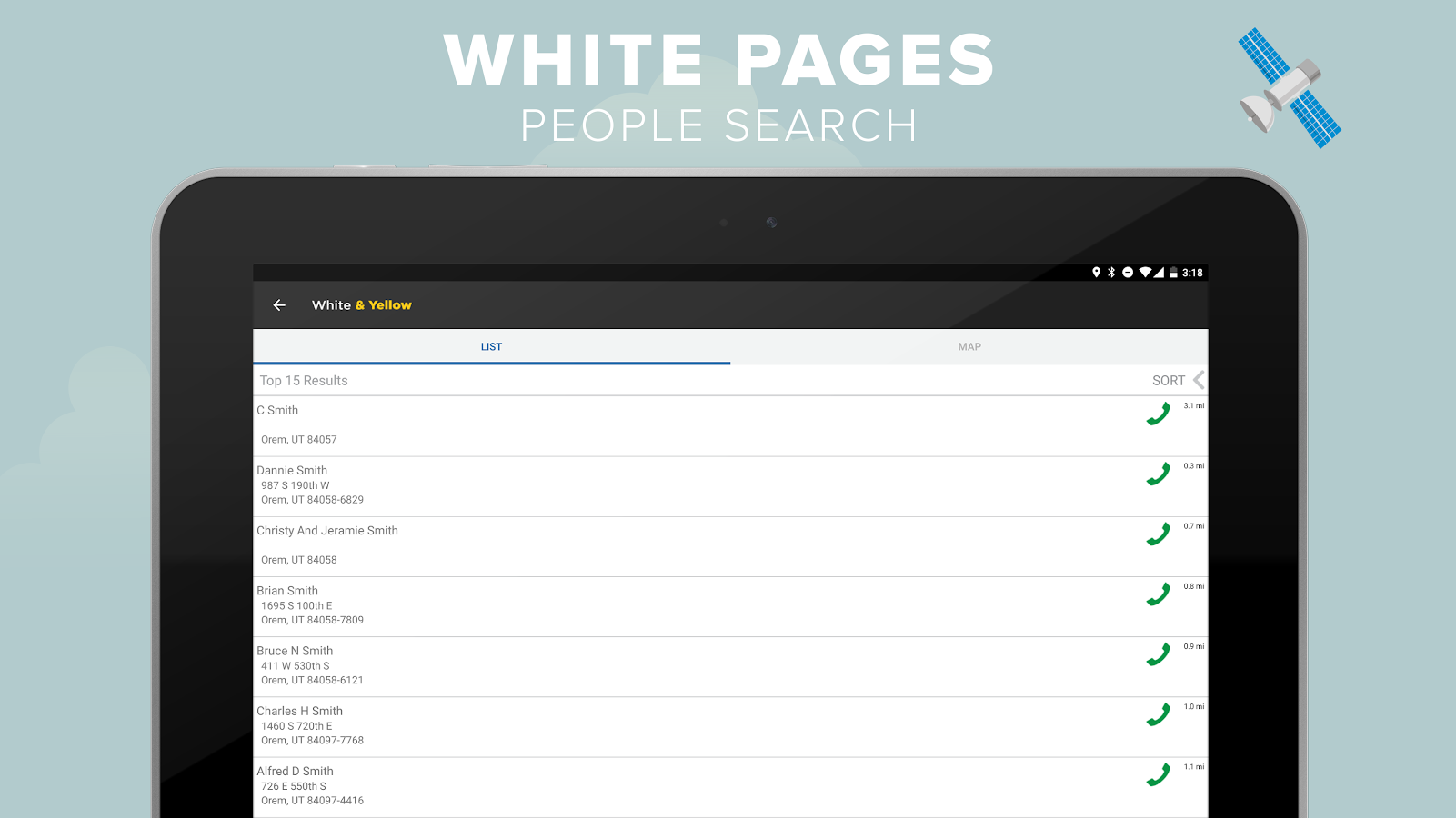Call Christy And Jeramie Smith via phone icon
Image resolution: width=1456 pixels, height=818 pixels.
pyautogui.click(x=1158, y=534)
